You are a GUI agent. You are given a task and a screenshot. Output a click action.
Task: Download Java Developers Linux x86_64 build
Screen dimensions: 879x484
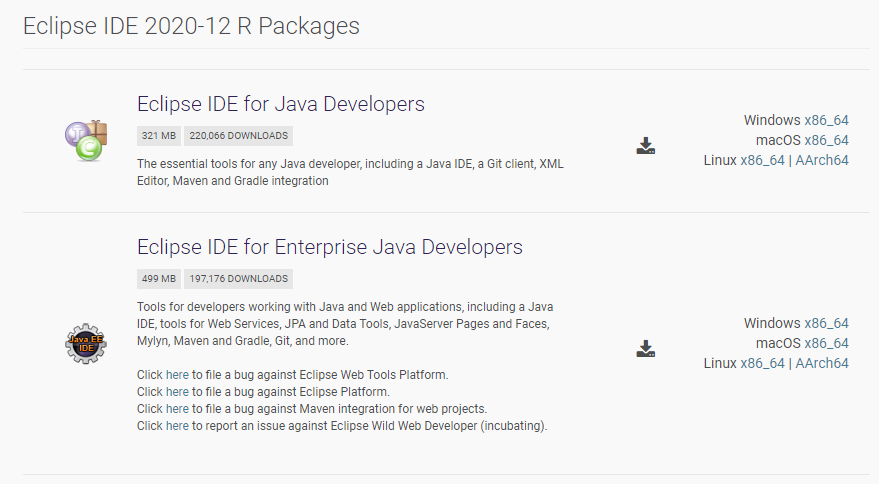[762, 160]
